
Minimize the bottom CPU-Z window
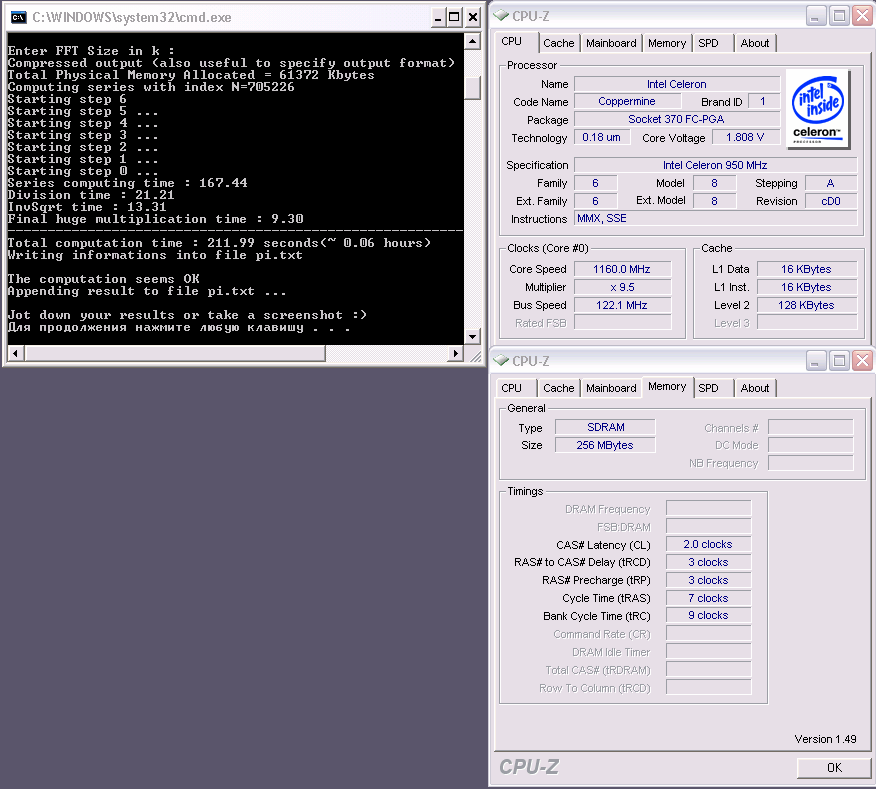[x=816, y=361]
